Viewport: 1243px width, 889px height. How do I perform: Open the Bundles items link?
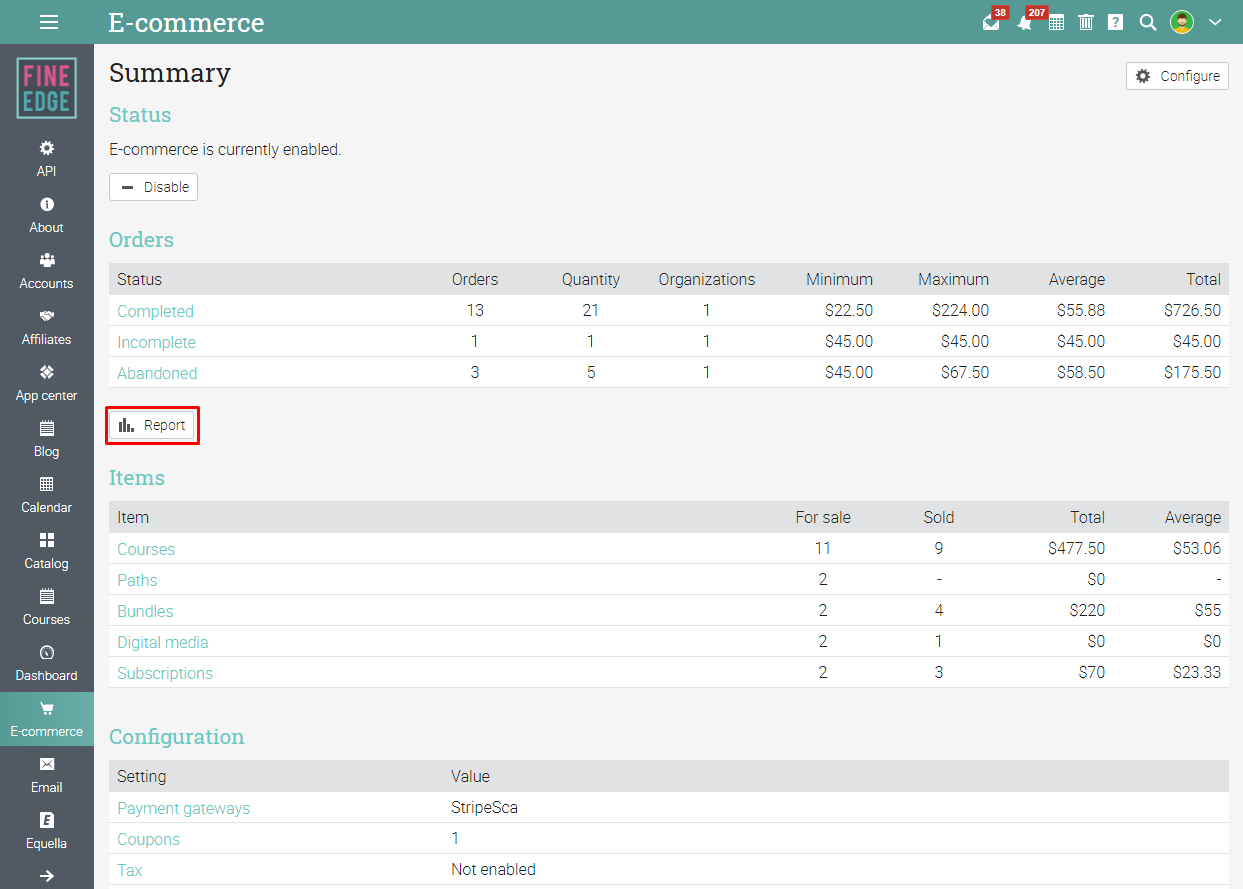click(145, 611)
